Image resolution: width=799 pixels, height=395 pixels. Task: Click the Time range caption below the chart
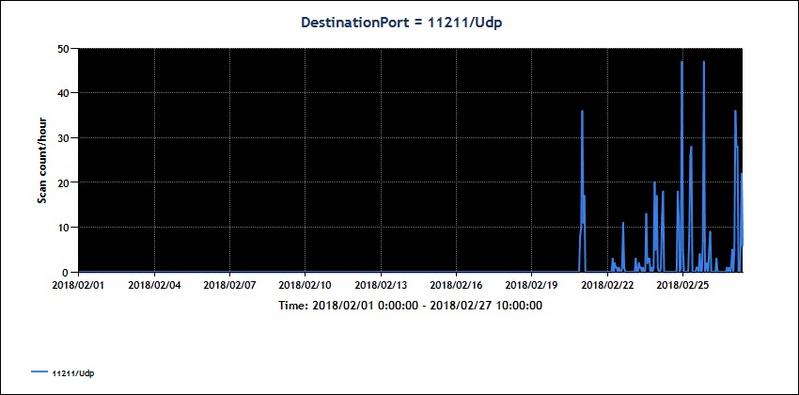coord(410,305)
